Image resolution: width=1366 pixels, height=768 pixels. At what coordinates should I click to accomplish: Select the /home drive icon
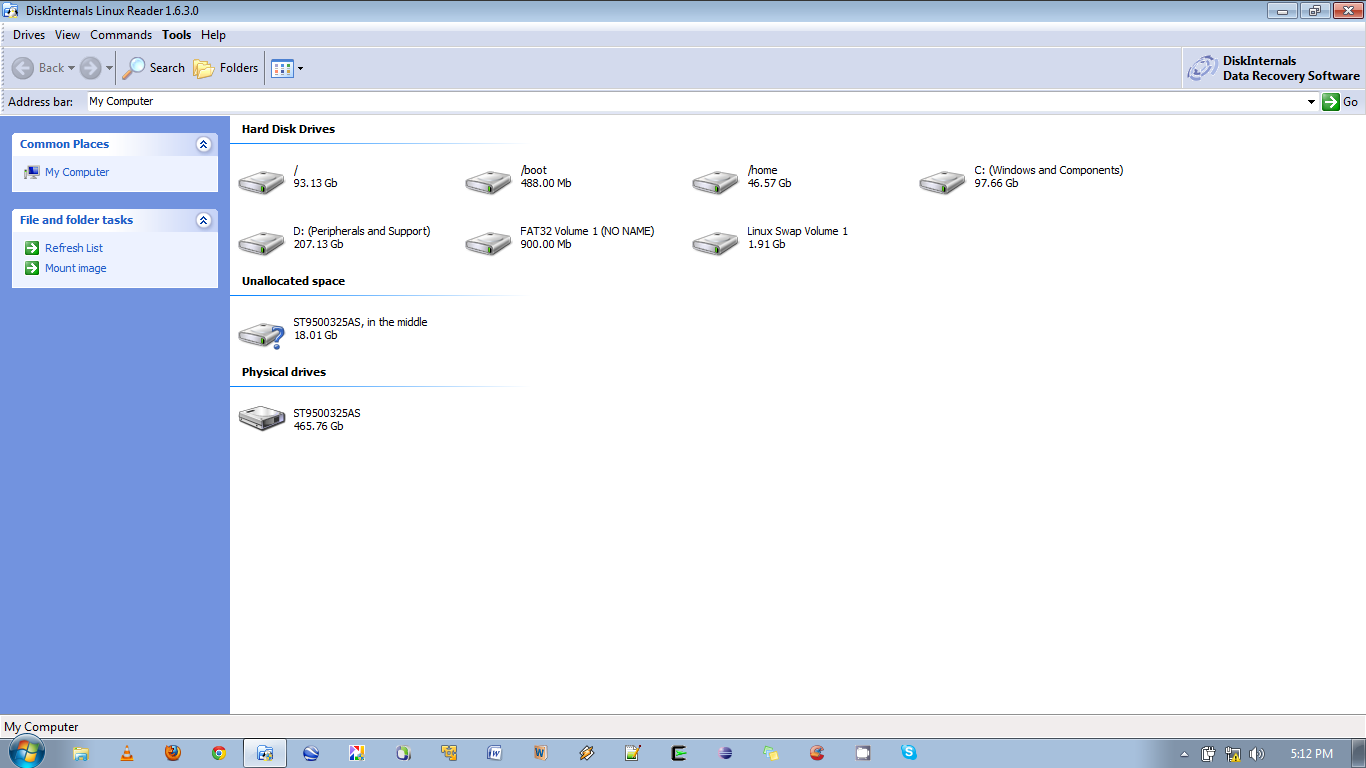click(x=716, y=182)
